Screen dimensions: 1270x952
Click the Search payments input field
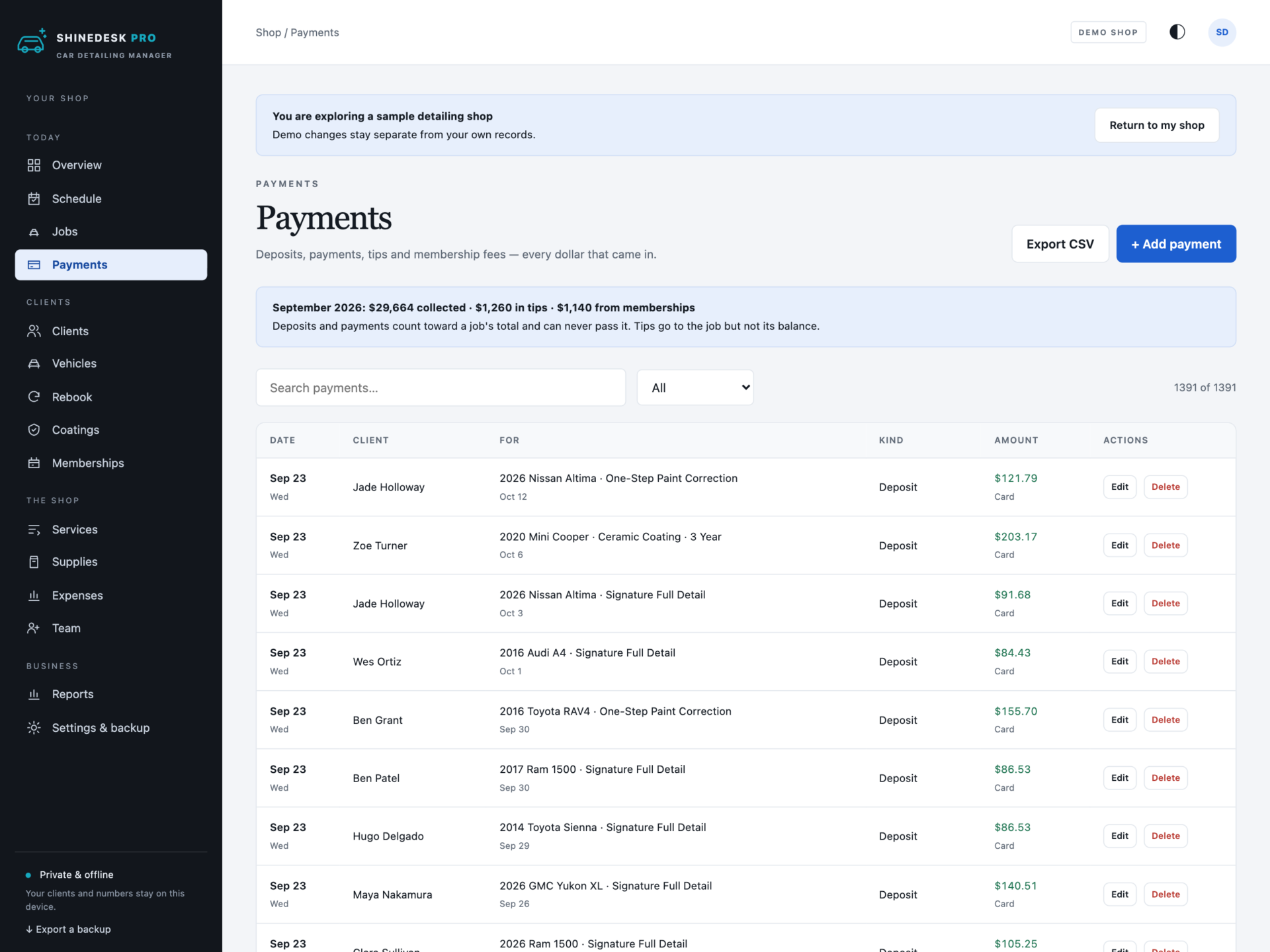(441, 387)
